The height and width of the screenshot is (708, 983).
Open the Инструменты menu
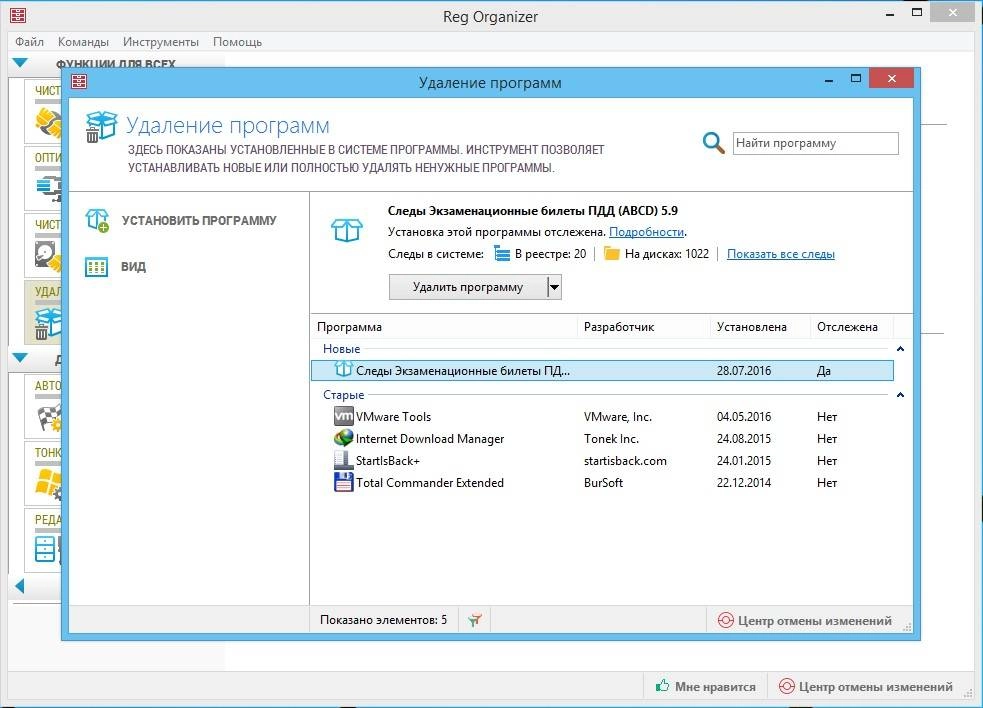pos(160,42)
